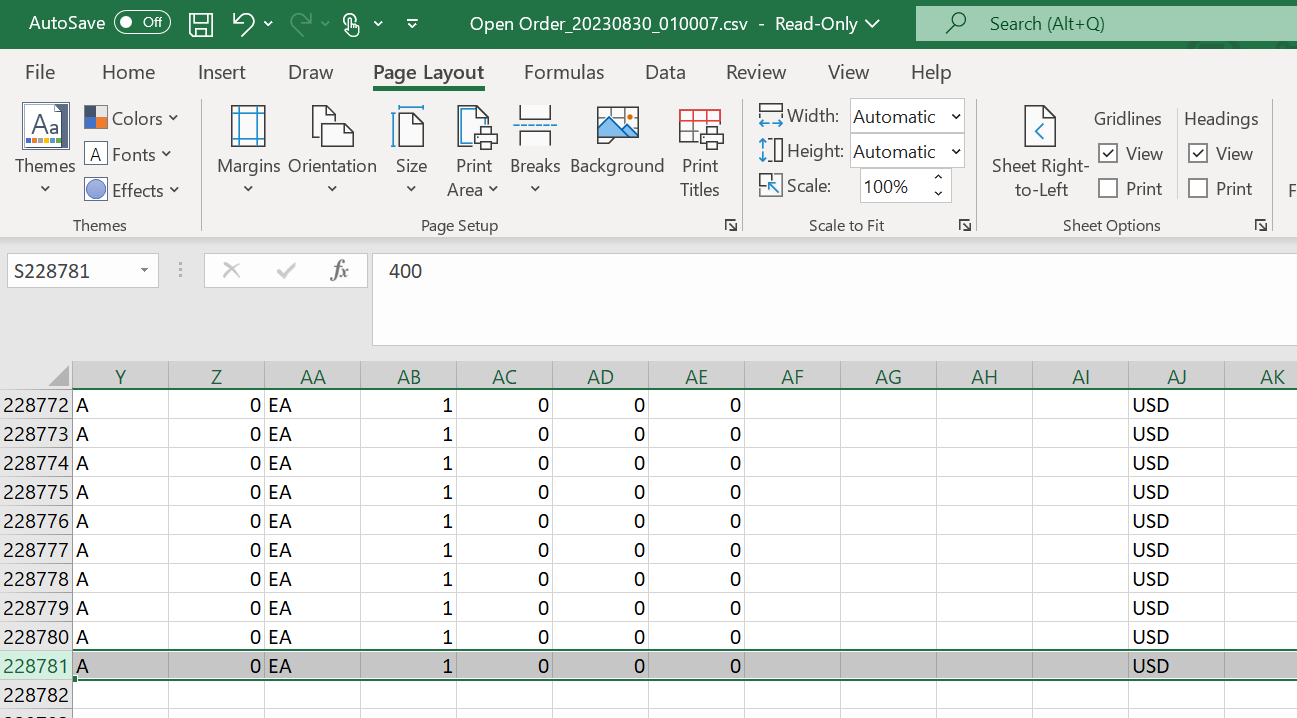Enable the Headings Print checkbox

pos(1198,189)
